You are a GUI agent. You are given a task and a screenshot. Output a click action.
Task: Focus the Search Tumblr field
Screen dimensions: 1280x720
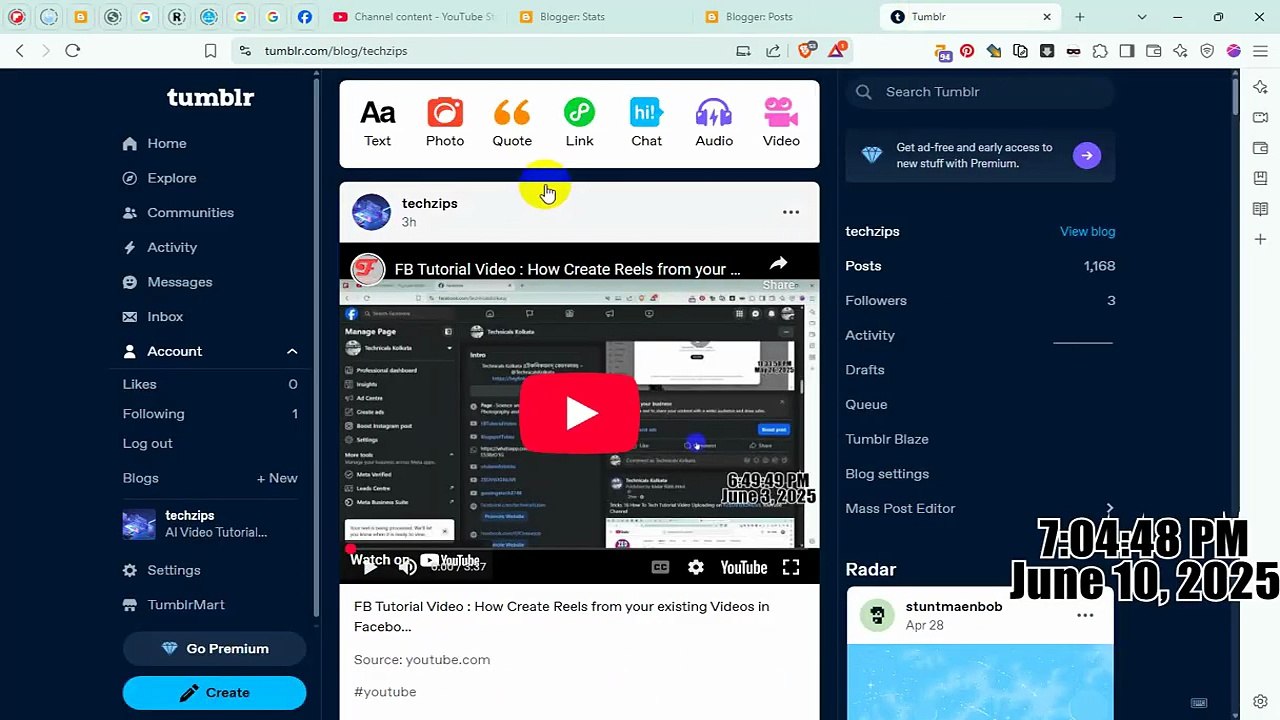click(980, 92)
